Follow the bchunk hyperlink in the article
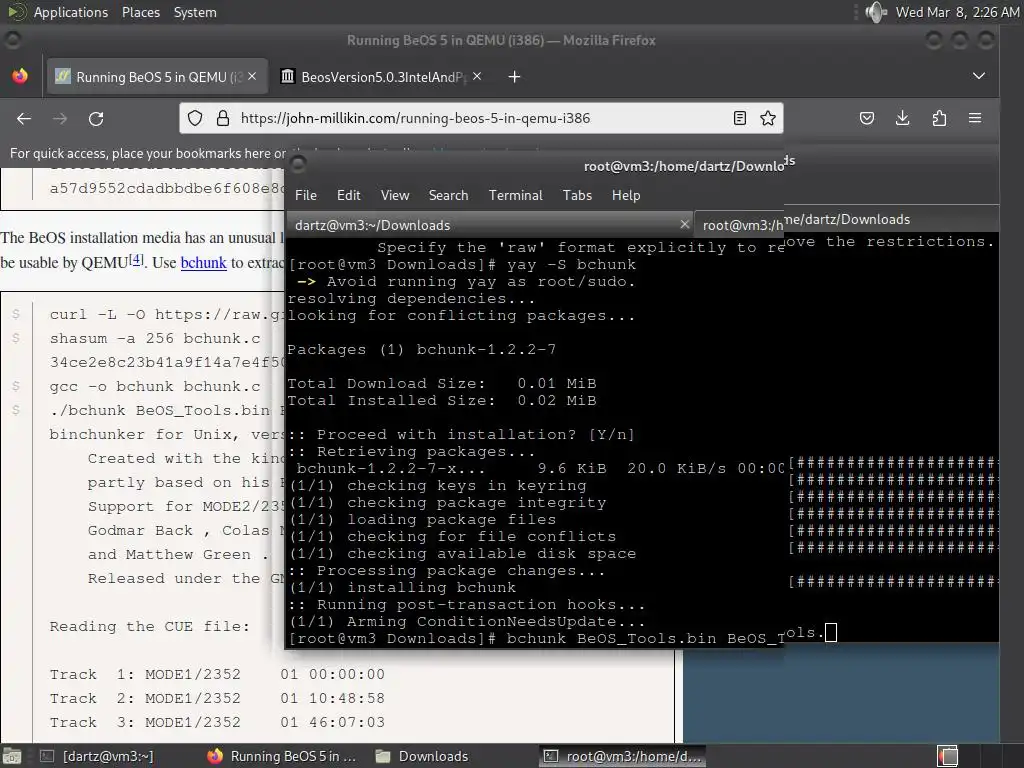1024x768 pixels. (203, 263)
